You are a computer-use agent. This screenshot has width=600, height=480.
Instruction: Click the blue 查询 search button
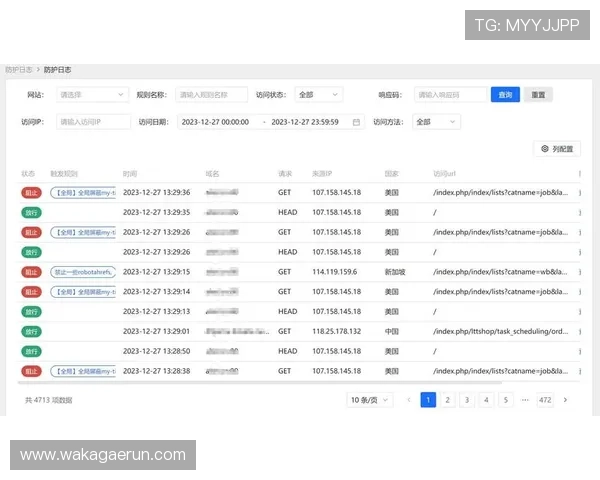click(x=505, y=95)
